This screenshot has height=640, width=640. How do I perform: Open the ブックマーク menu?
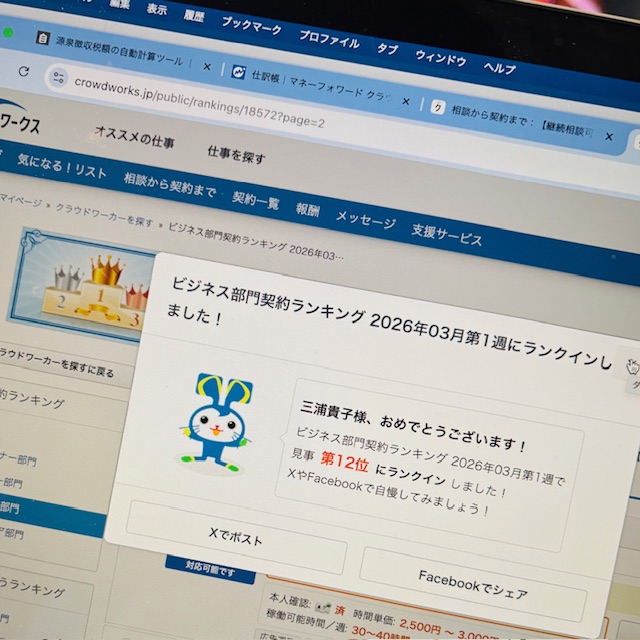252,26
